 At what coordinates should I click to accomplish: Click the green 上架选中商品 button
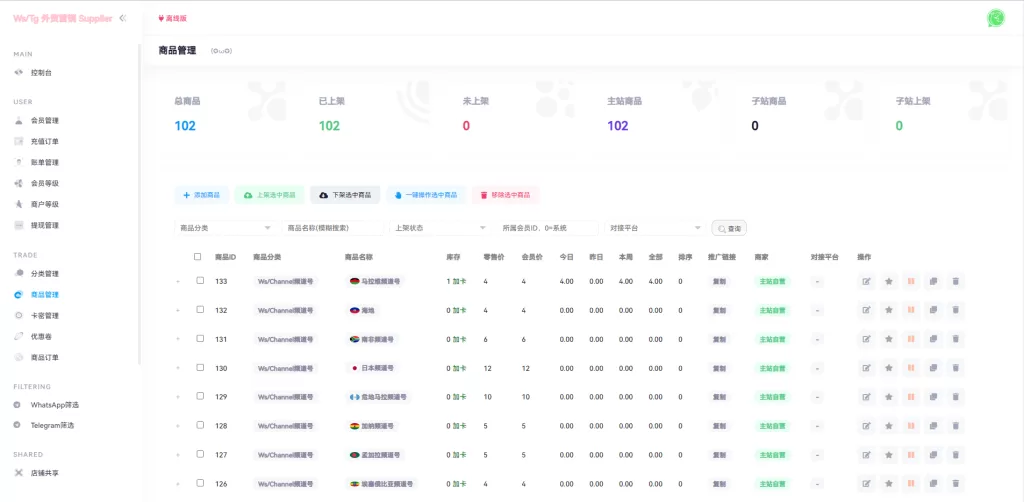269,195
